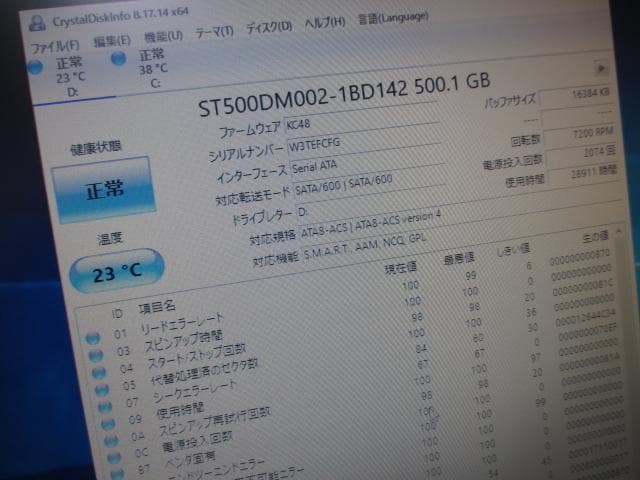Click the scroll up arrow of SMART list
Image resolution: width=640 pixels, height=480 pixels.
(x=619, y=231)
